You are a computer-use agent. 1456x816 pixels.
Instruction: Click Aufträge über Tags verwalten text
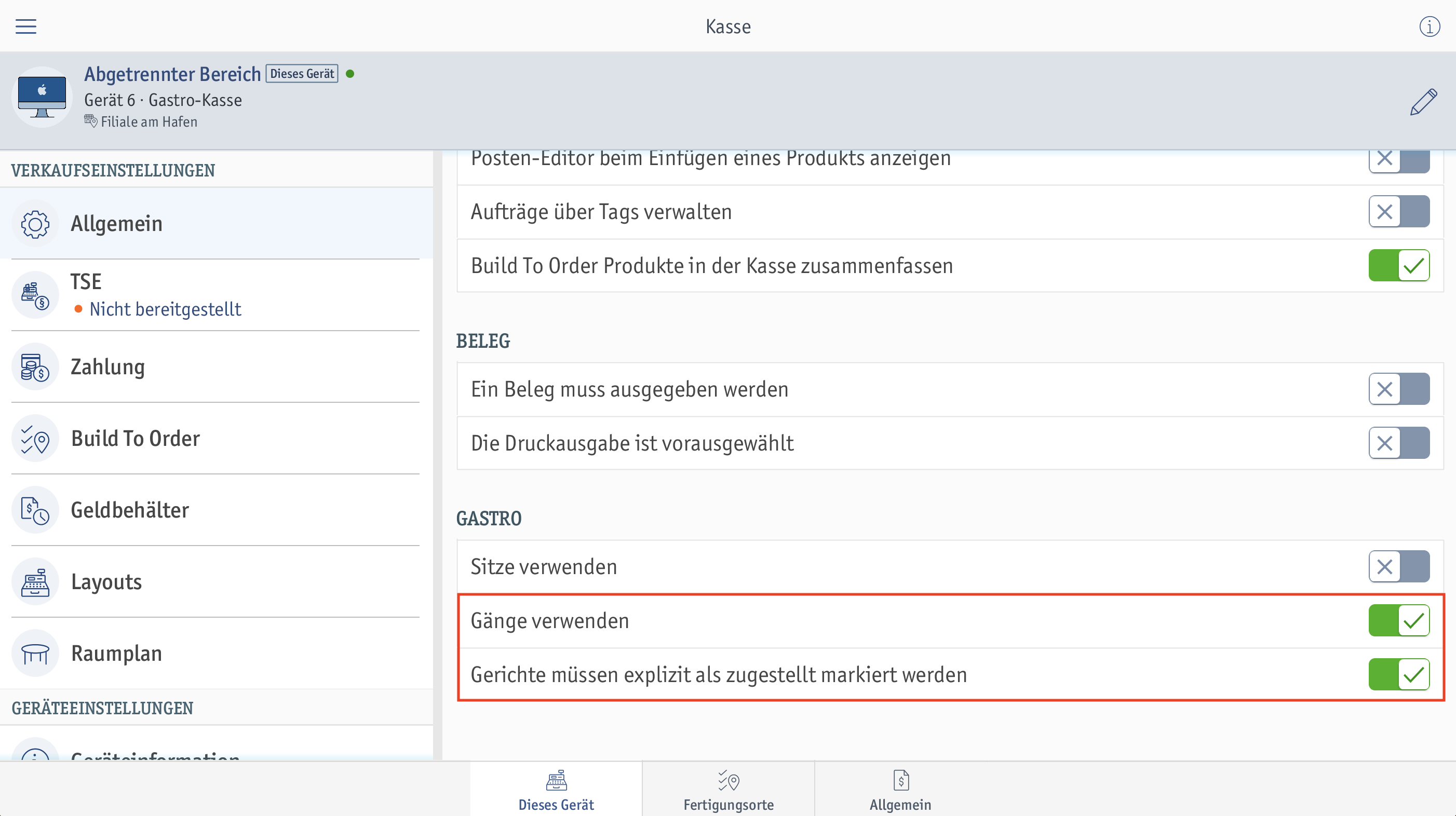601,212
